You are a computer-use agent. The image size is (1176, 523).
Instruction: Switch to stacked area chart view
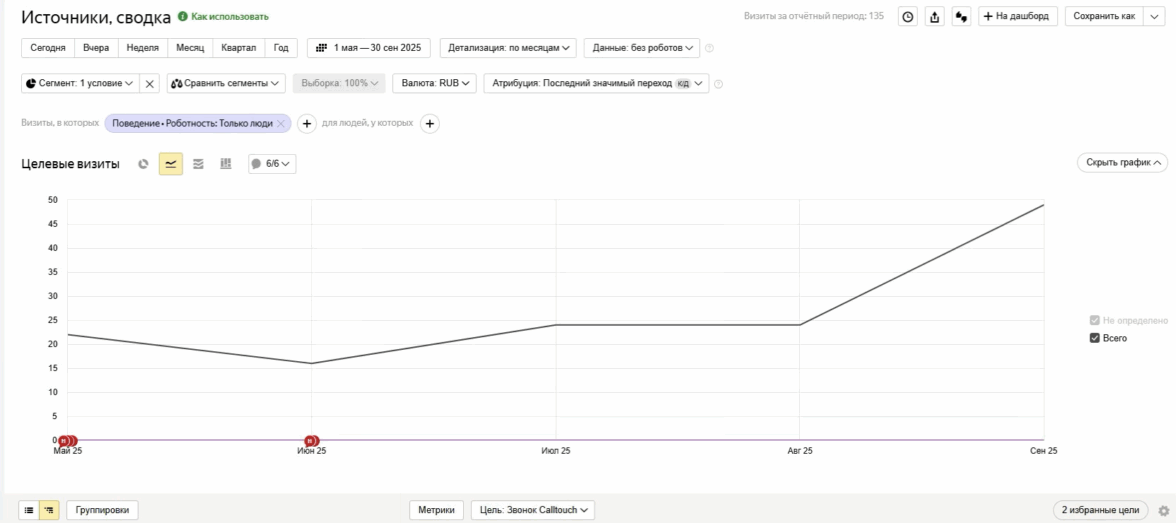(x=198, y=164)
